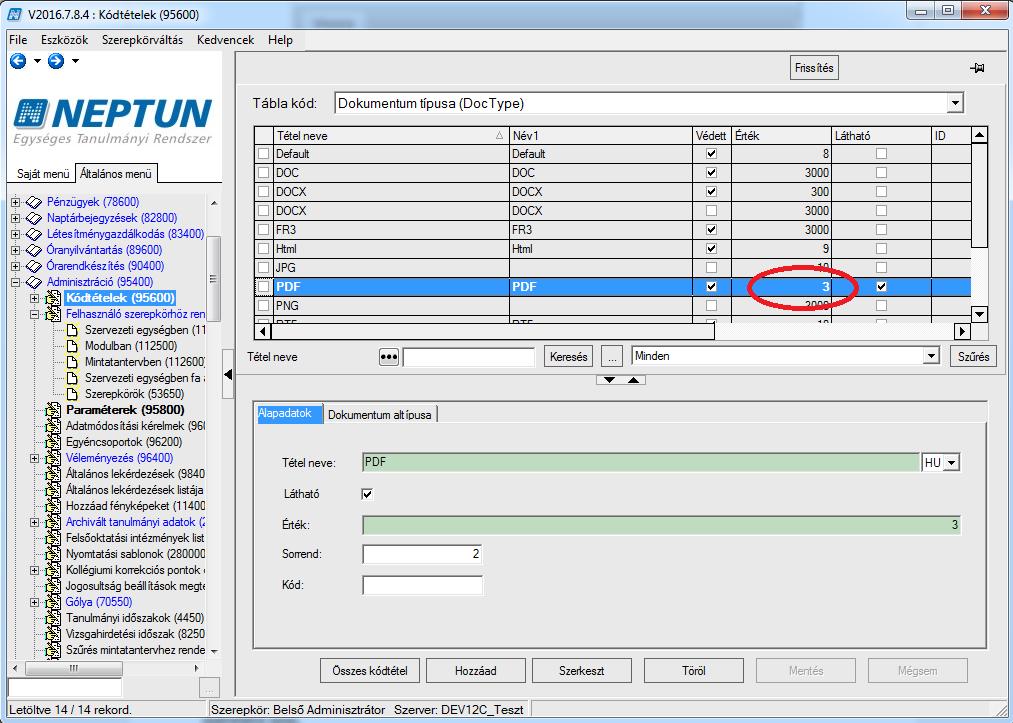Tick the row selection checkbox for Default
This screenshot has width=1013, height=723.
pyautogui.click(x=264, y=154)
